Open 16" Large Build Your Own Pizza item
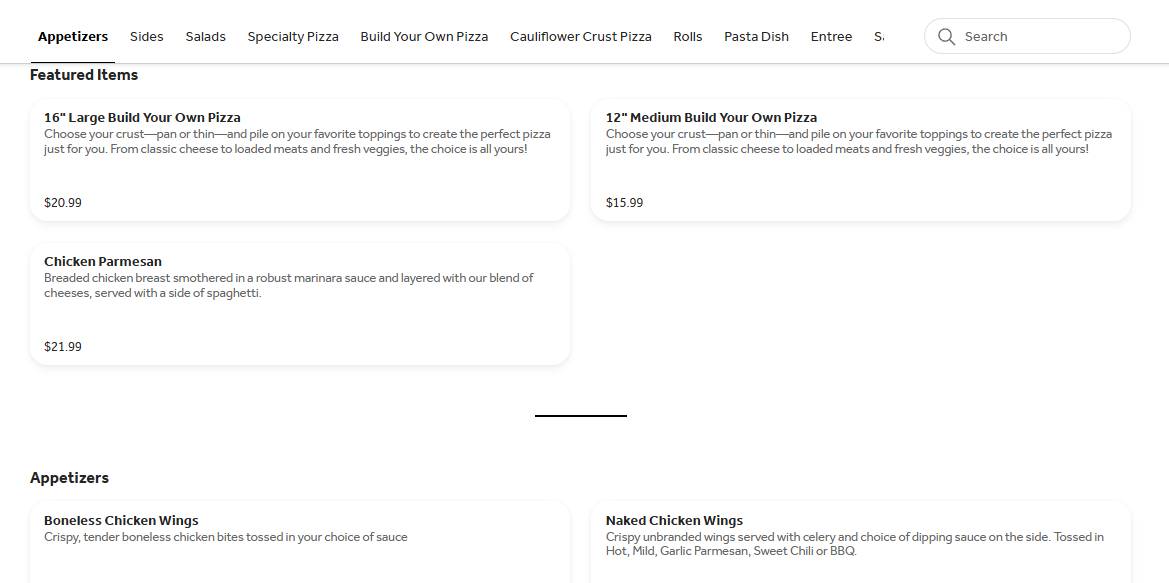The height and width of the screenshot is (583, 1169). [x=300, y=160]
